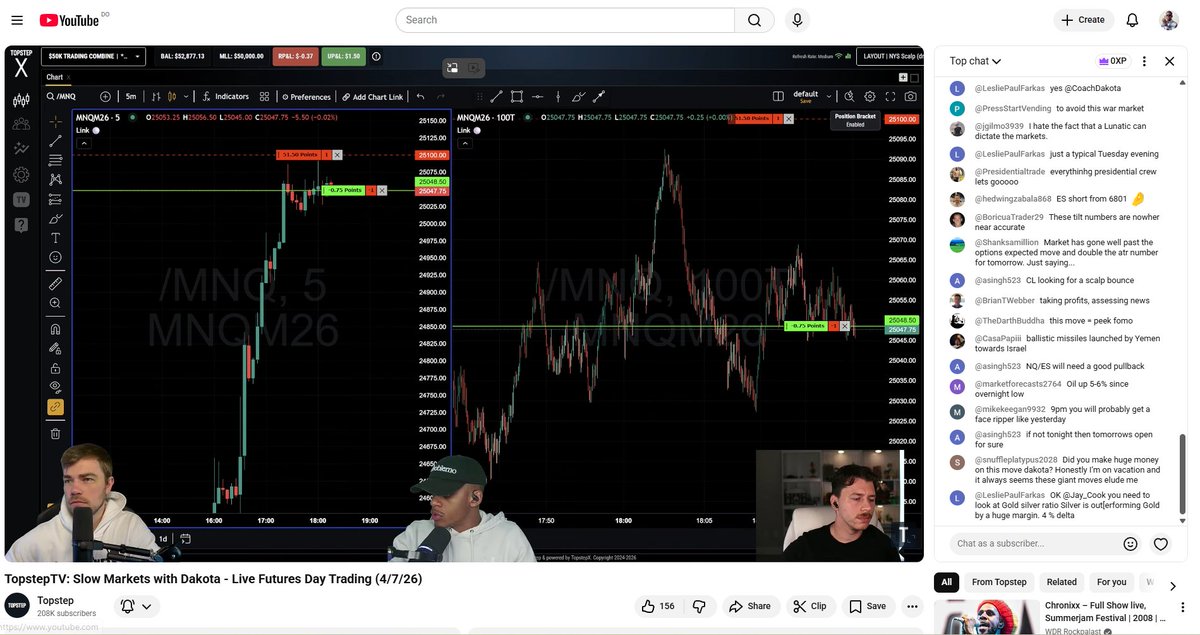Click the Clip button

pyautogui.click(x=810, y=606)
